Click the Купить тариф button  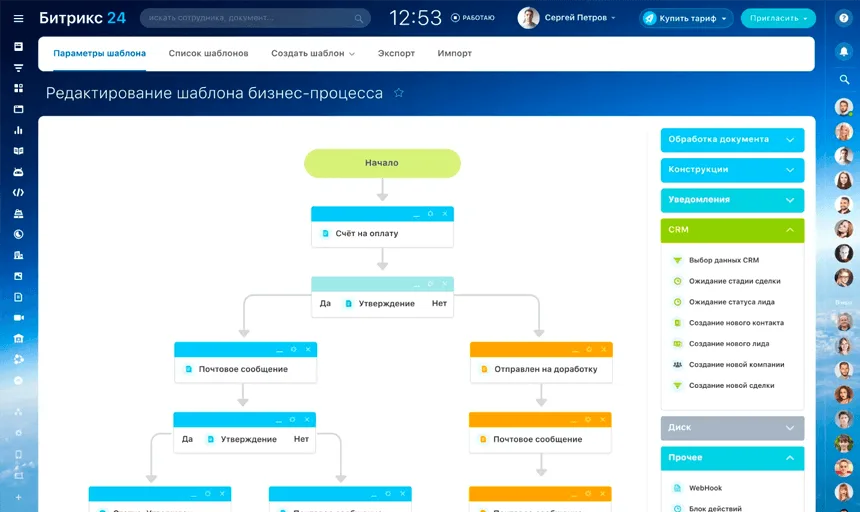coord(686,18)
